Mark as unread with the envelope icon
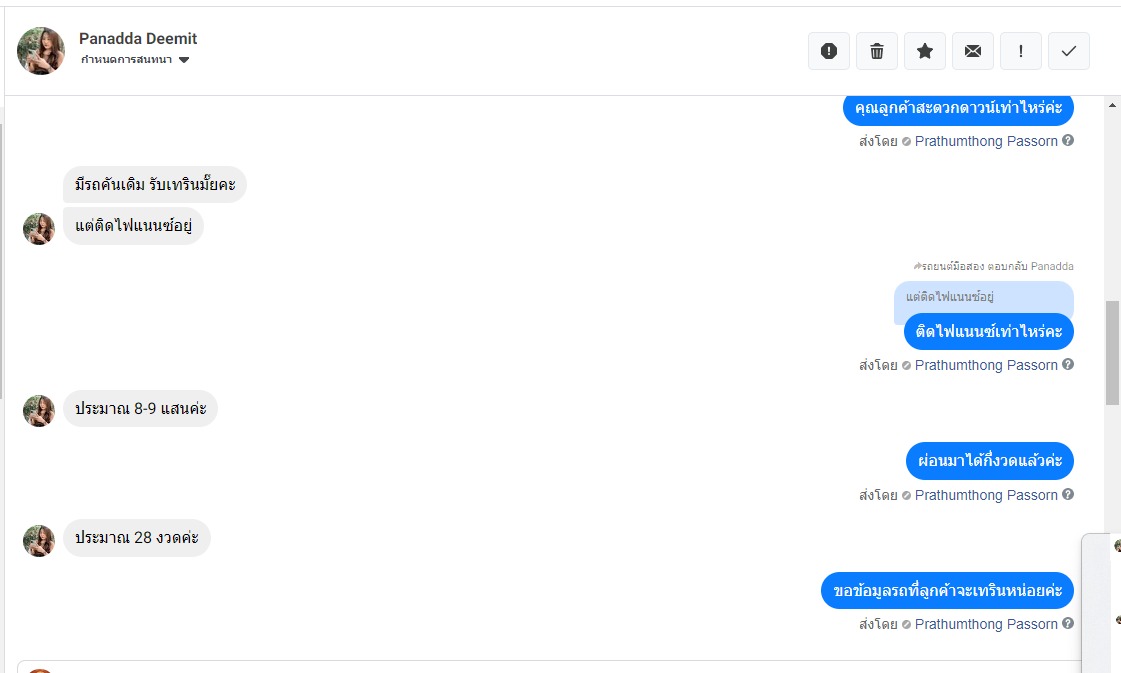The width and height of the screenshot is (1121, 673). click(973, 51)
